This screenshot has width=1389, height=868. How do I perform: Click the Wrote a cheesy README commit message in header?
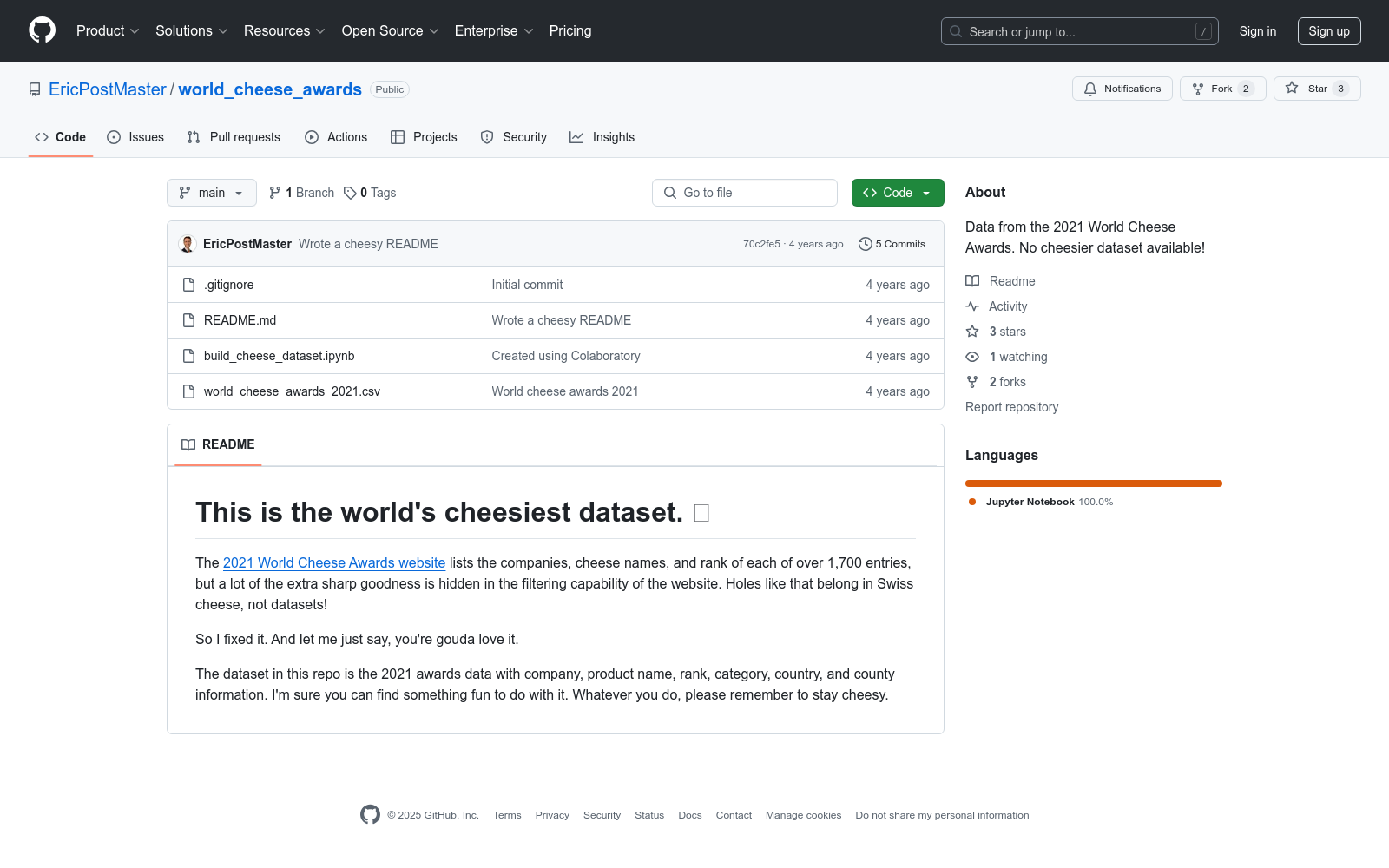(368, 244)
